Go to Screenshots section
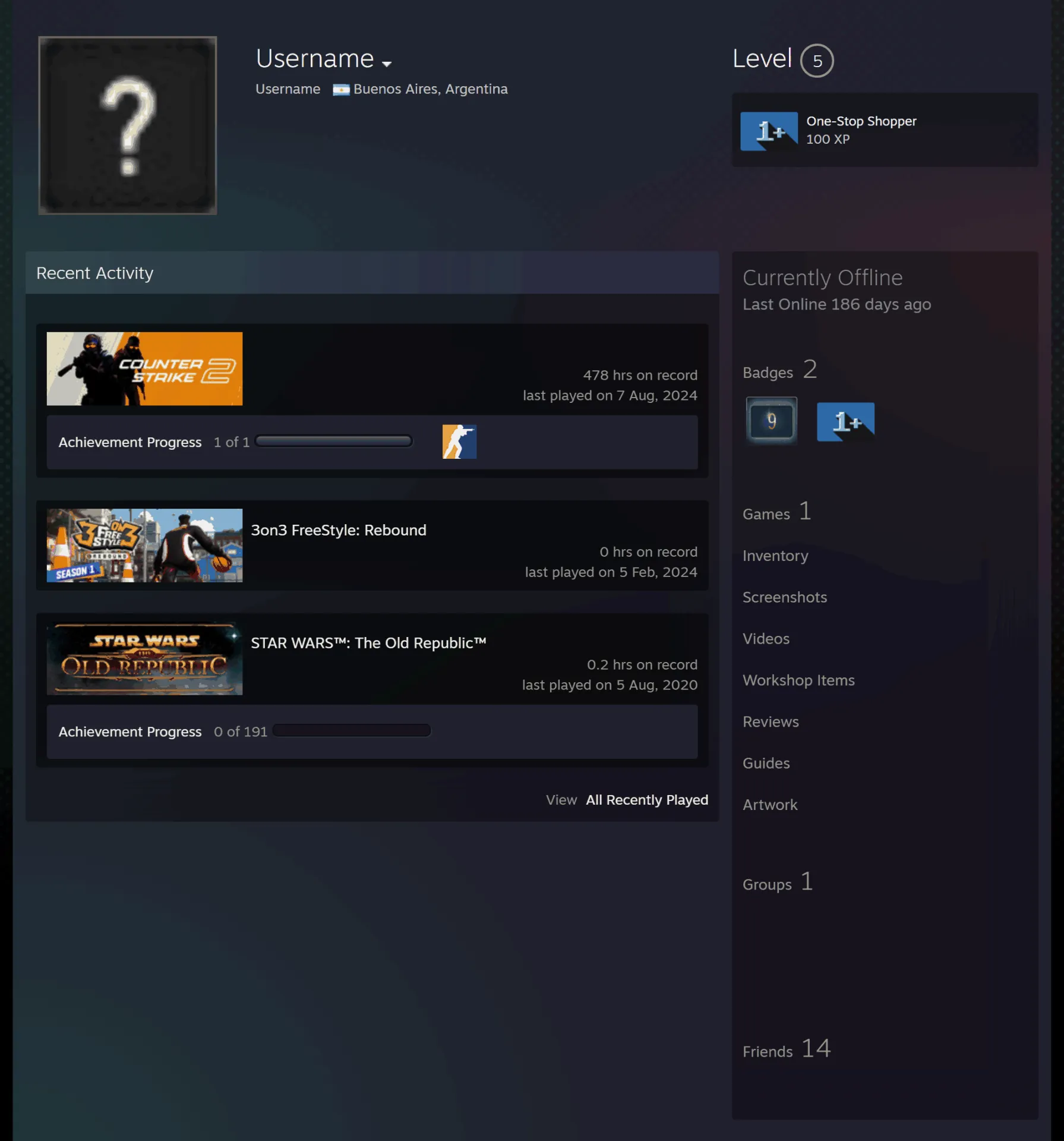This screenshot has height=1141, width=1064. click(785, 597)
